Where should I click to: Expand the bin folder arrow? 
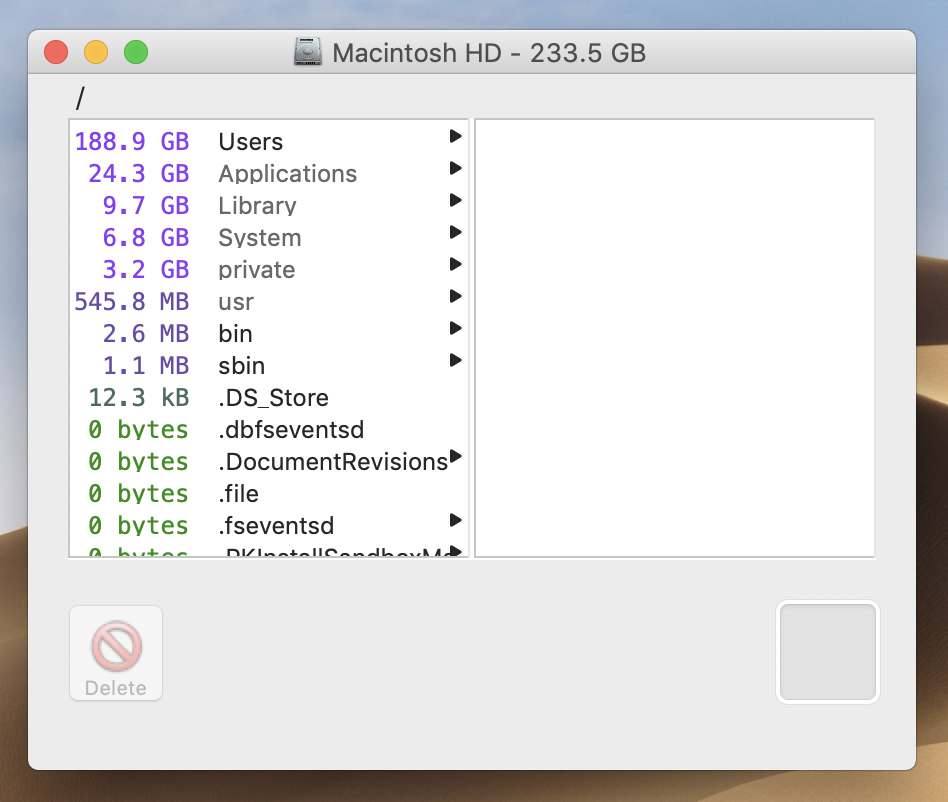coord(456,328)
